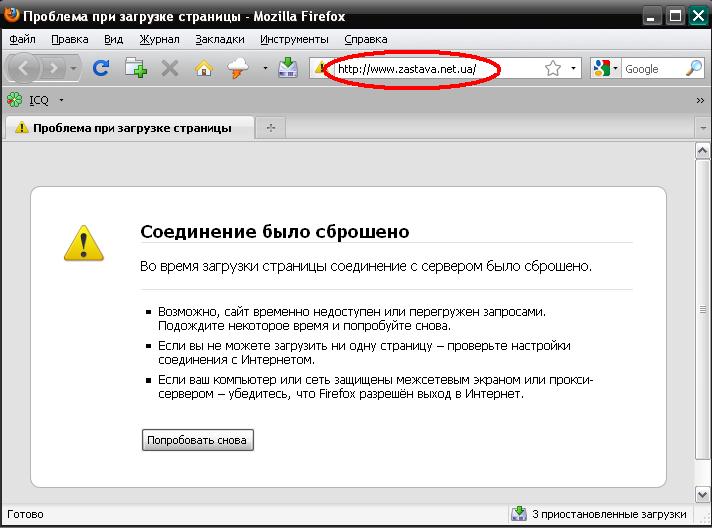Click the search magnifier icon
Viewport: 712px width, 528px height.
tap(693, 68)
